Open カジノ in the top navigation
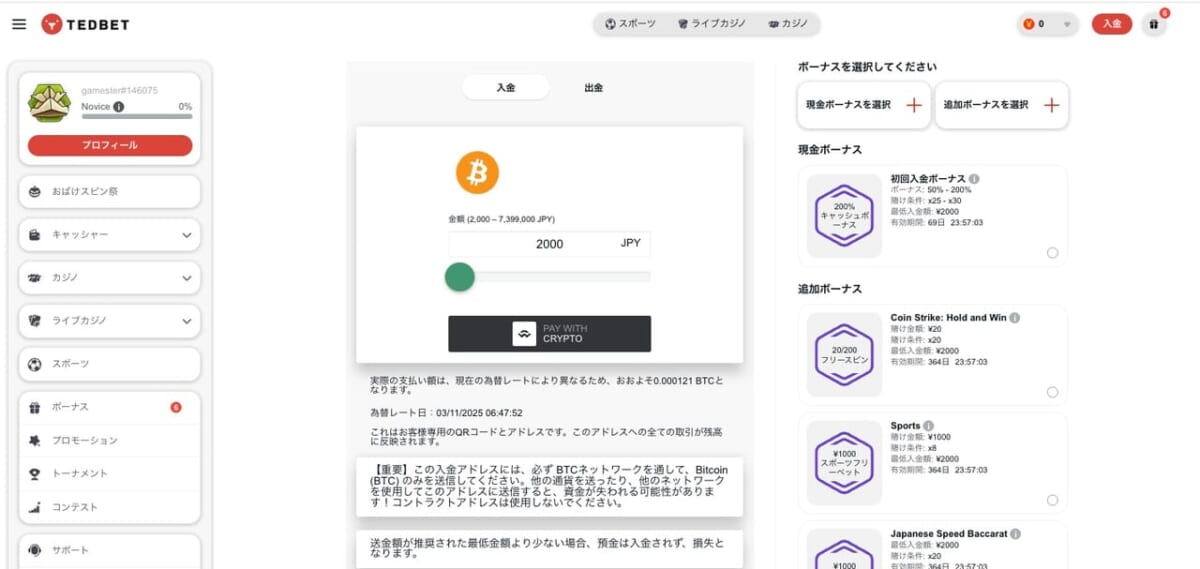Screen dimensions: 1200x569 point(788,23)
